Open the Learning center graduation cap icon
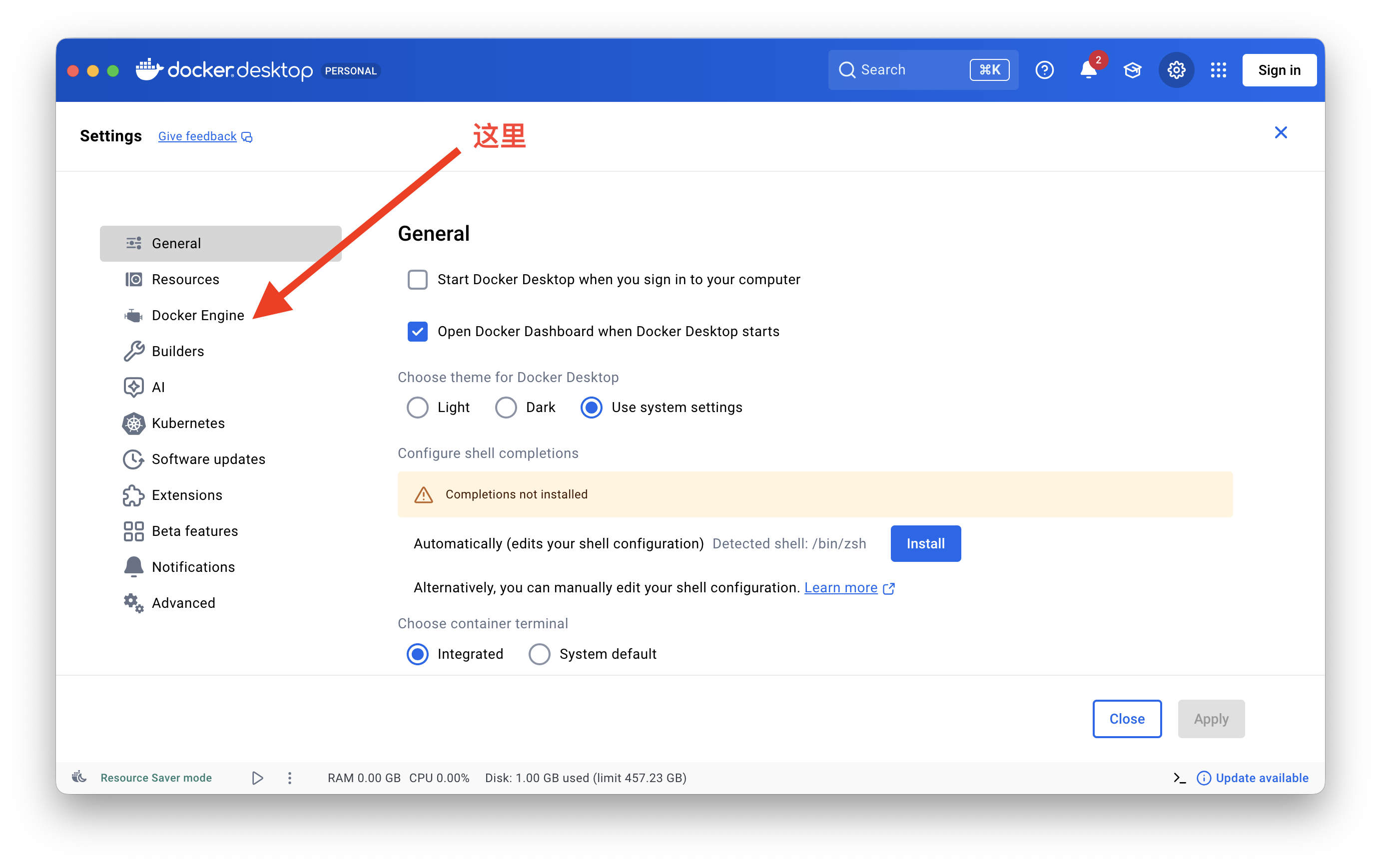This screenshot has height=868, width=1381. click(1132, 70)
